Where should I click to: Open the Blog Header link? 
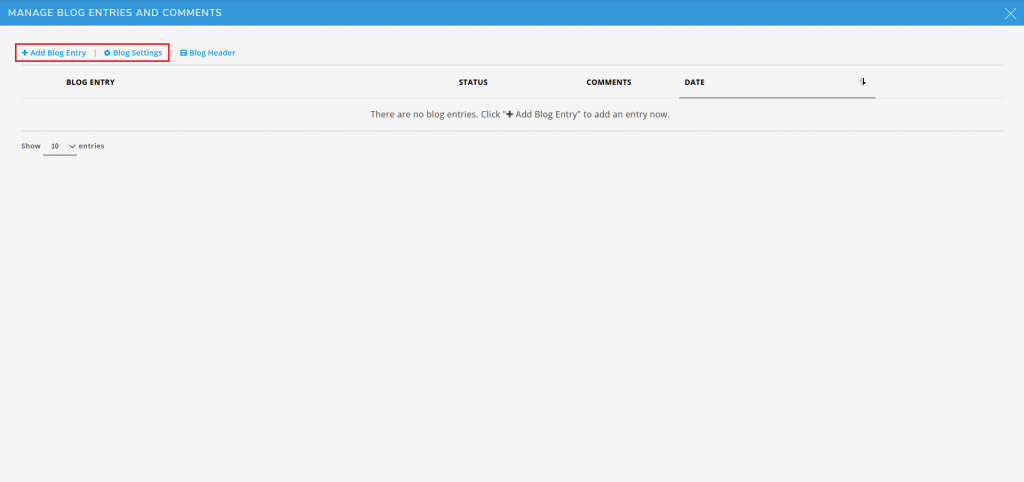click(208, 53)
